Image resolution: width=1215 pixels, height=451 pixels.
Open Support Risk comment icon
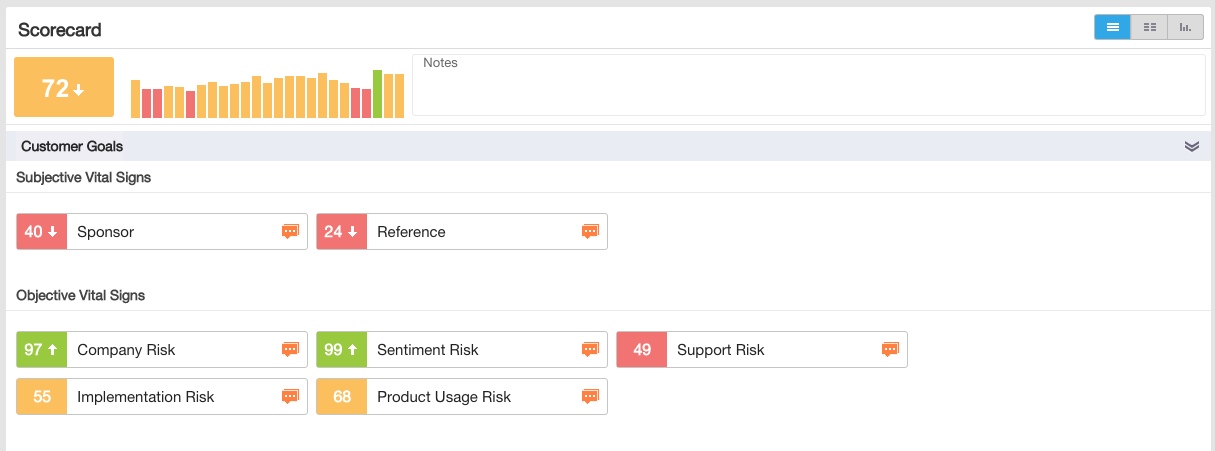click(x=890, y=350)
